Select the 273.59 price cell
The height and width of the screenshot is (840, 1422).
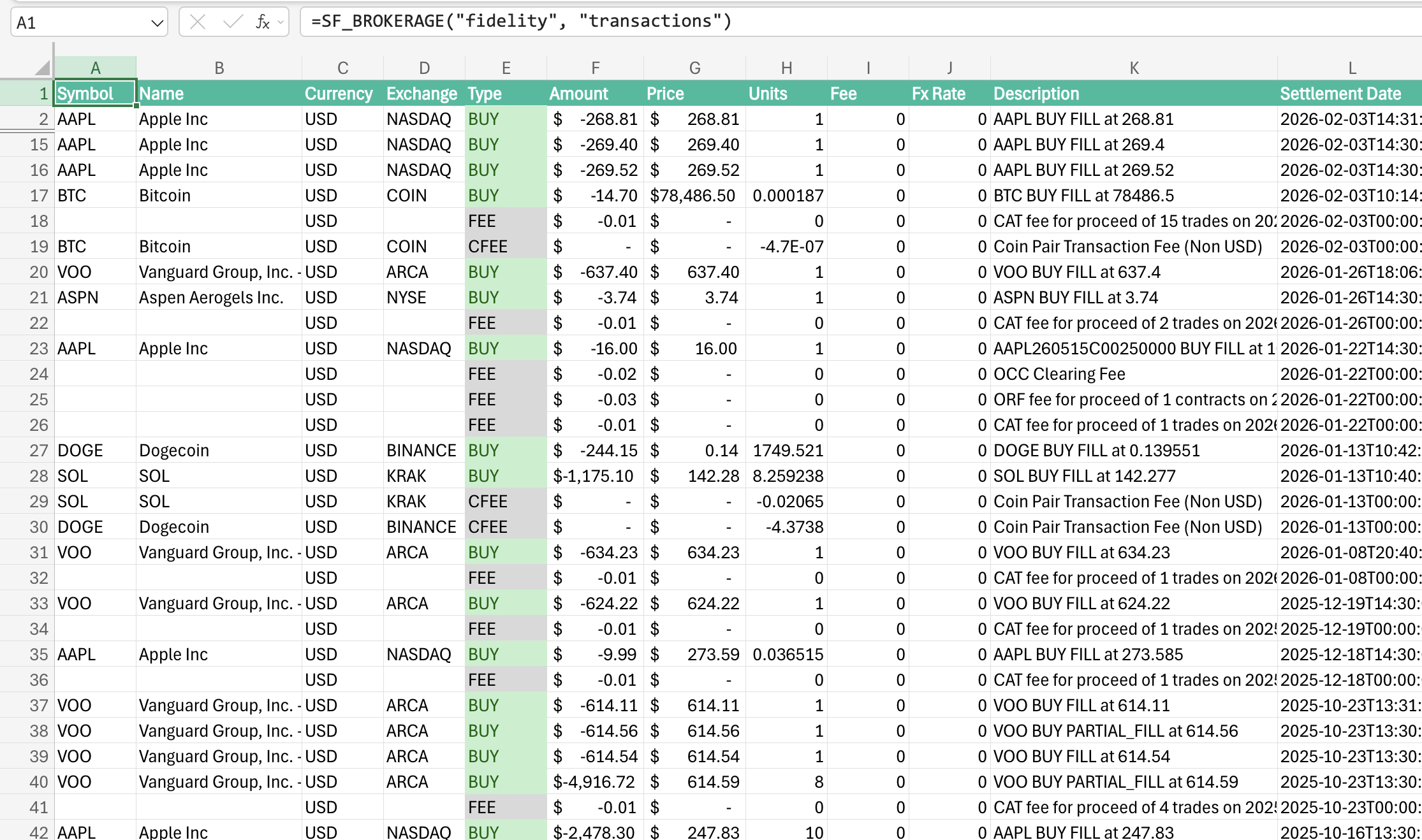click(694, 654)
